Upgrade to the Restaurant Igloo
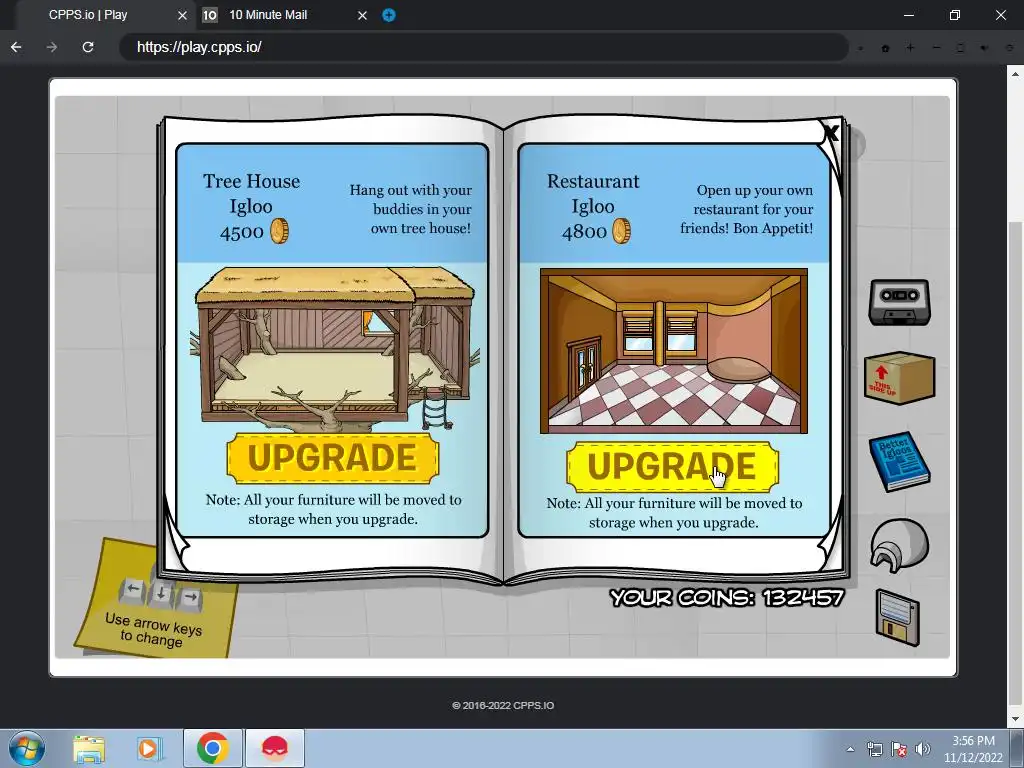This screenshot has height=768, width=1024. [x=672, y=466]
